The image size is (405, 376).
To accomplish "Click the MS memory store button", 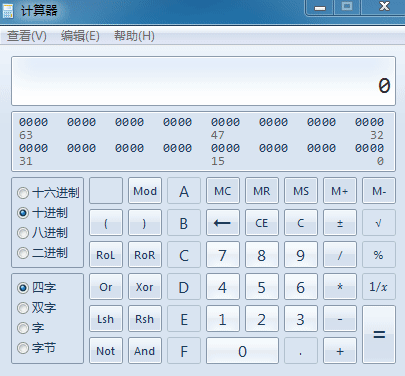I will pyautogui.click(x=301, y=191).
